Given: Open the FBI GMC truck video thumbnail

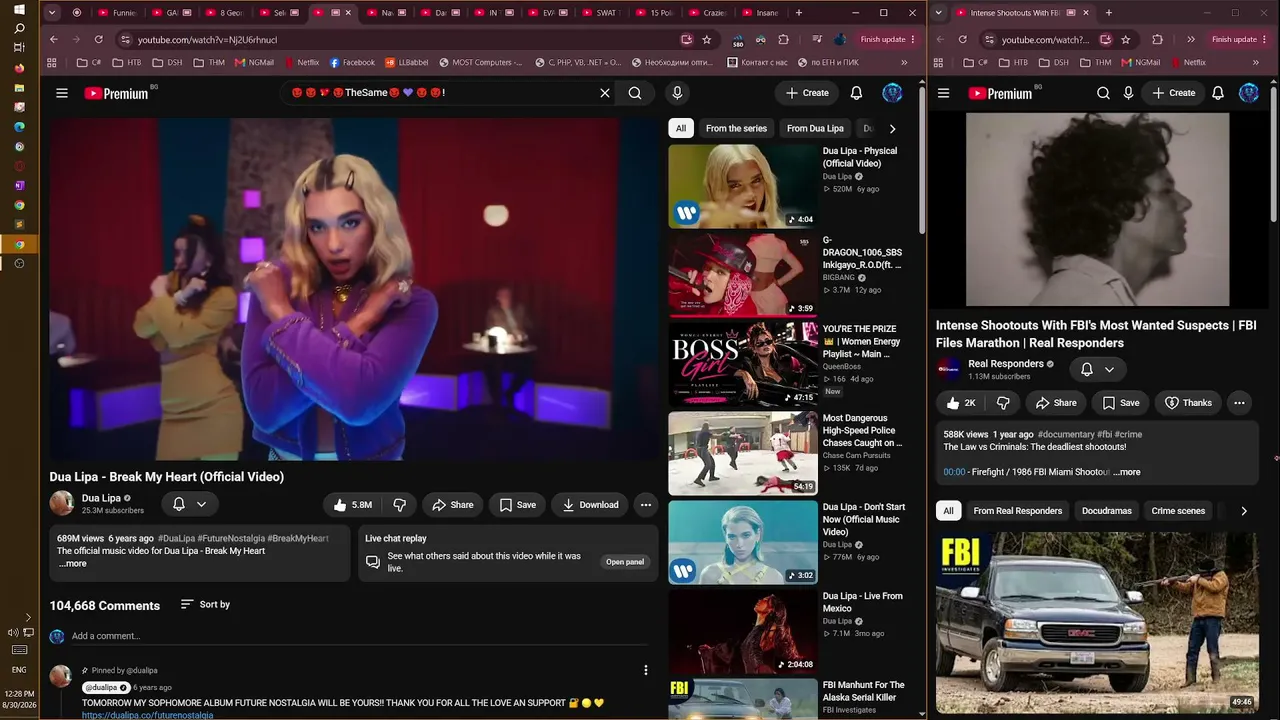Looking at the screenshot, I should click(1097, 622).
